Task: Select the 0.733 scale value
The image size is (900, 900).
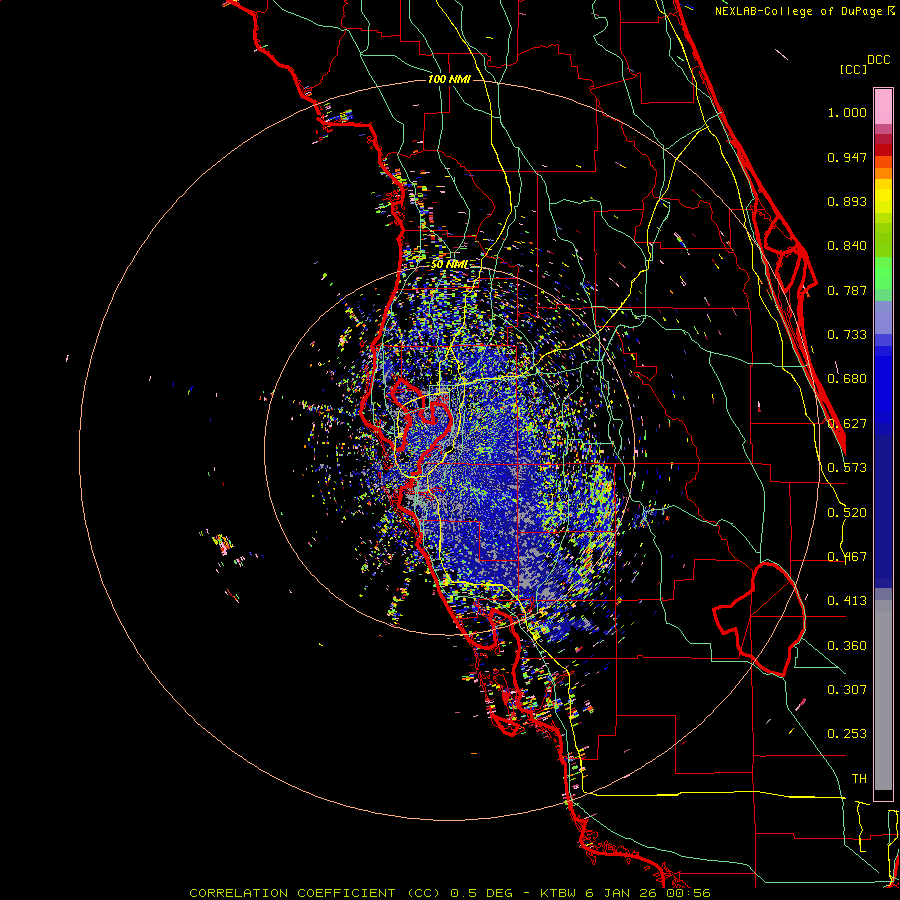Action: coord(847,335)
